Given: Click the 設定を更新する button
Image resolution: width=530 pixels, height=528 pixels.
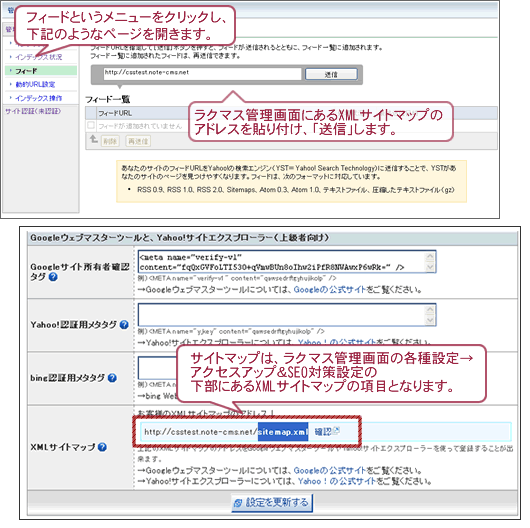Looking at the screenshot, I should (x=272, y=502).
